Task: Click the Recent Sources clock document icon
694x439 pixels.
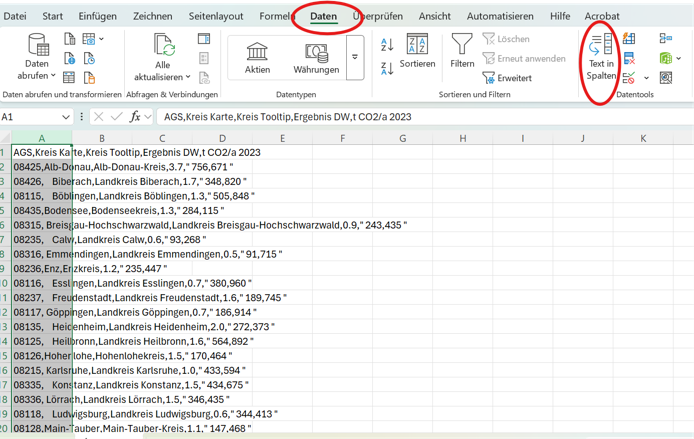Action: (x=89, y=58)
